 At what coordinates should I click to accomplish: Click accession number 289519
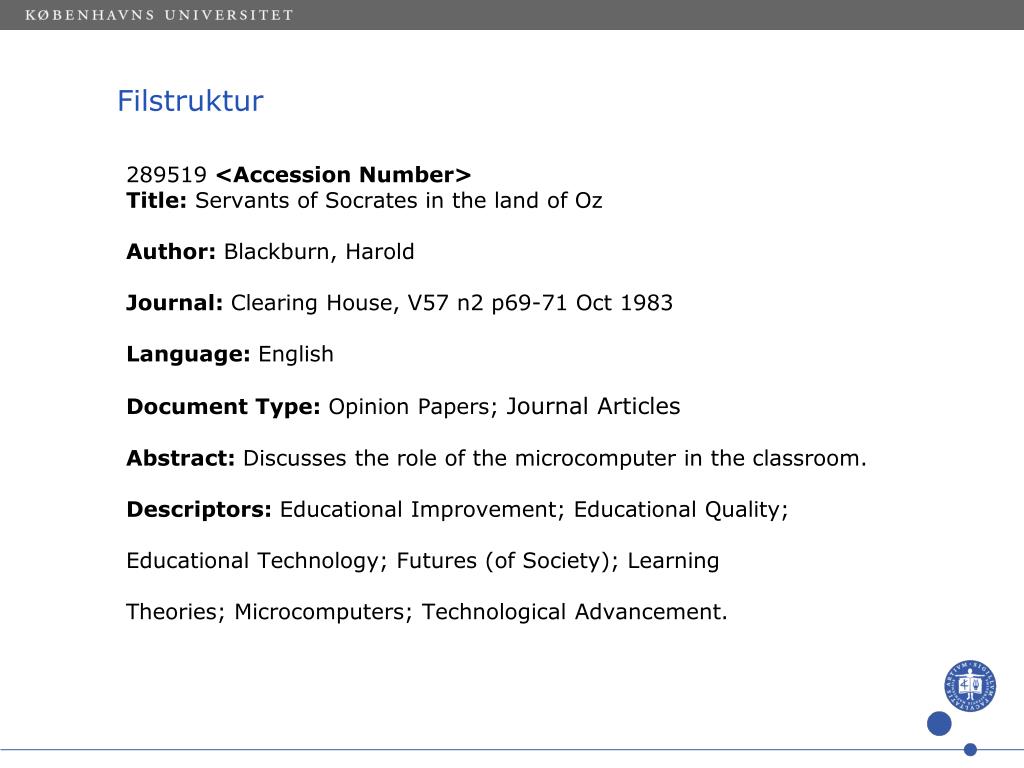[167, 175]
